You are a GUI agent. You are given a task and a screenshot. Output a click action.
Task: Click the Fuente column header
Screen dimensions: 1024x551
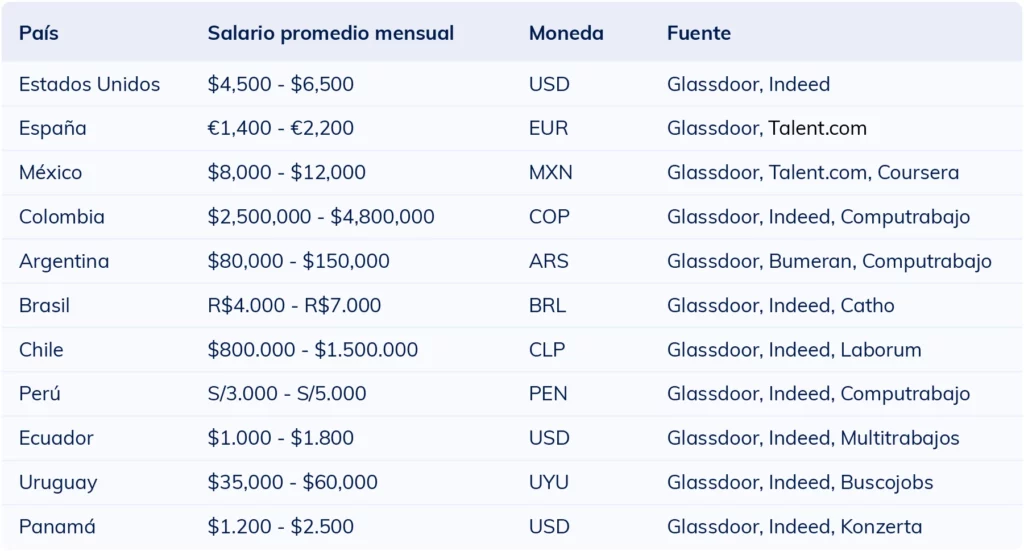[698, 33]
